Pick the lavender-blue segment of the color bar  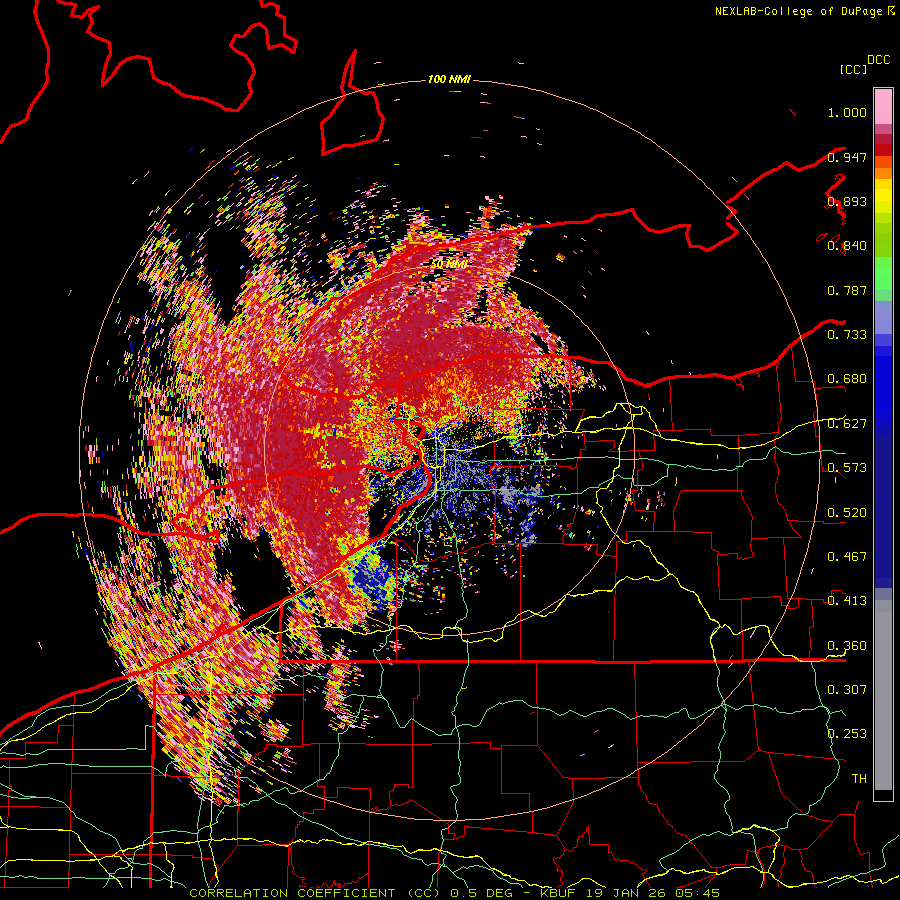tap(883, 319)
